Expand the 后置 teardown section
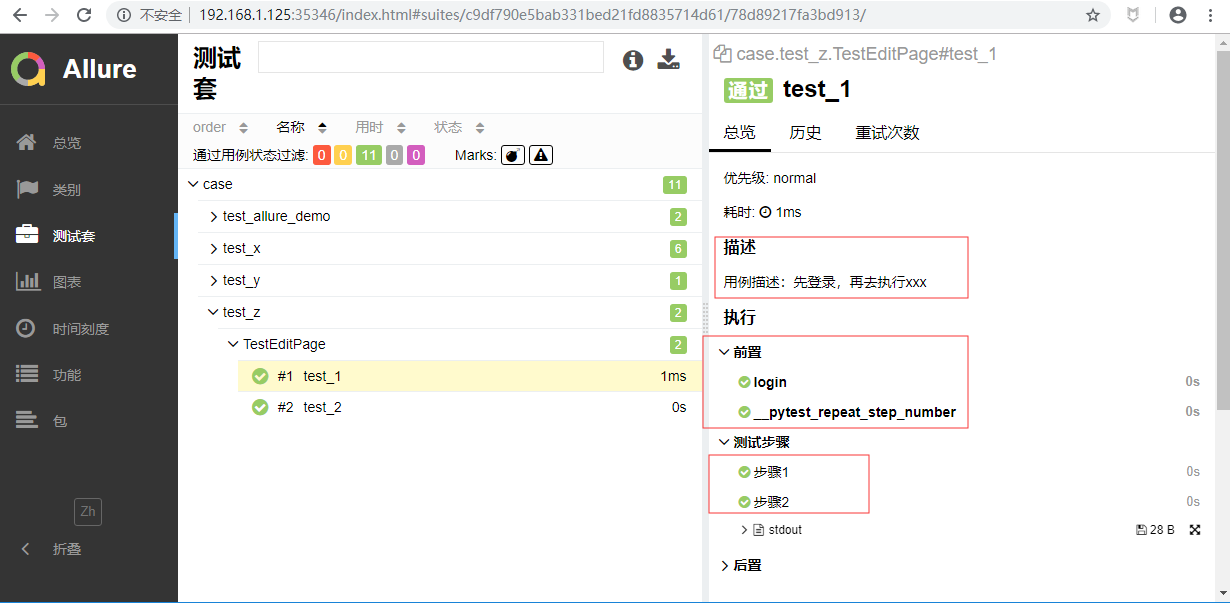The image size is (1230, 603). pos(741,565)
